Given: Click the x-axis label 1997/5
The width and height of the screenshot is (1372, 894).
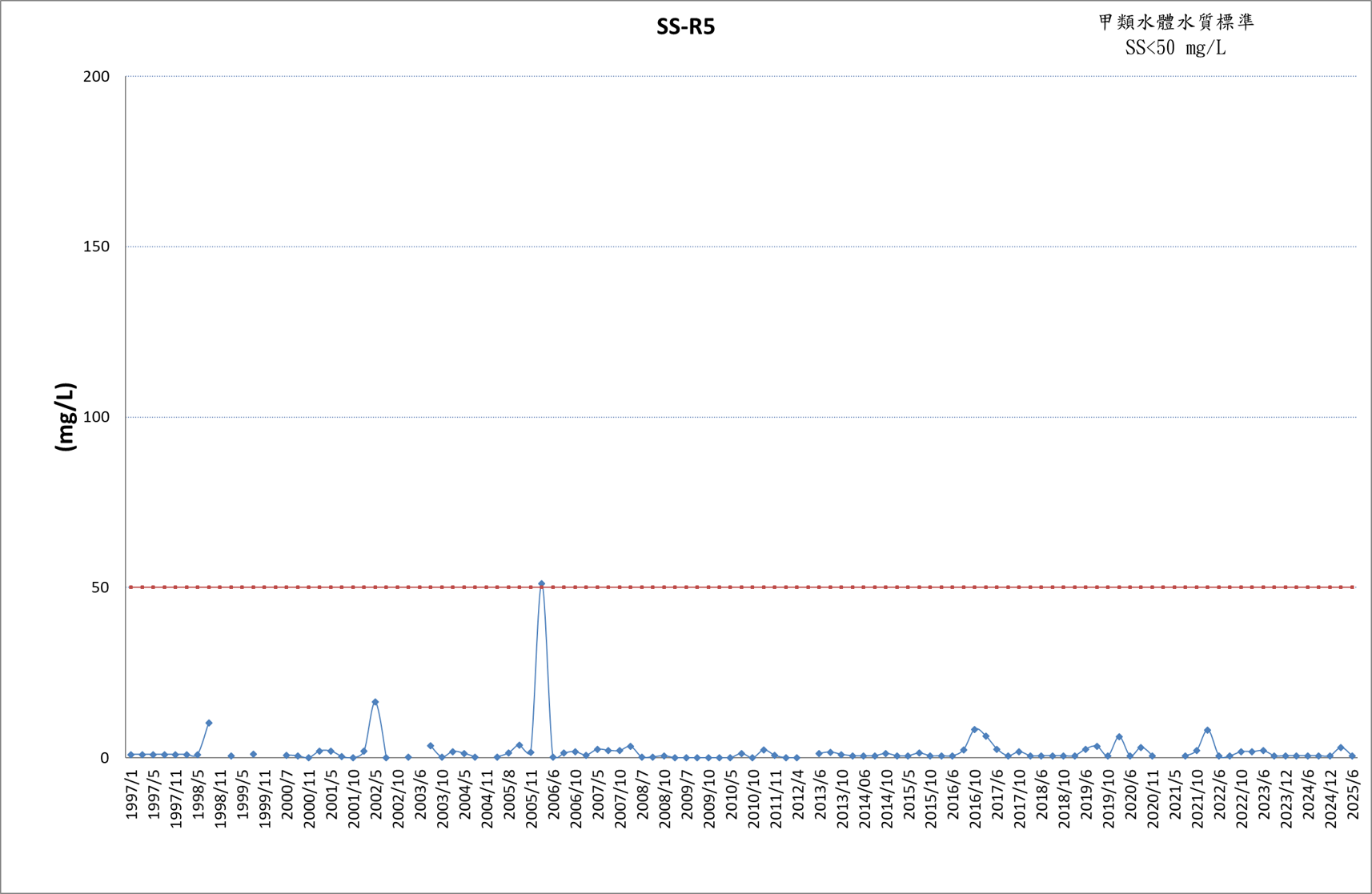Looking at the screenshot, I should 154,795.
